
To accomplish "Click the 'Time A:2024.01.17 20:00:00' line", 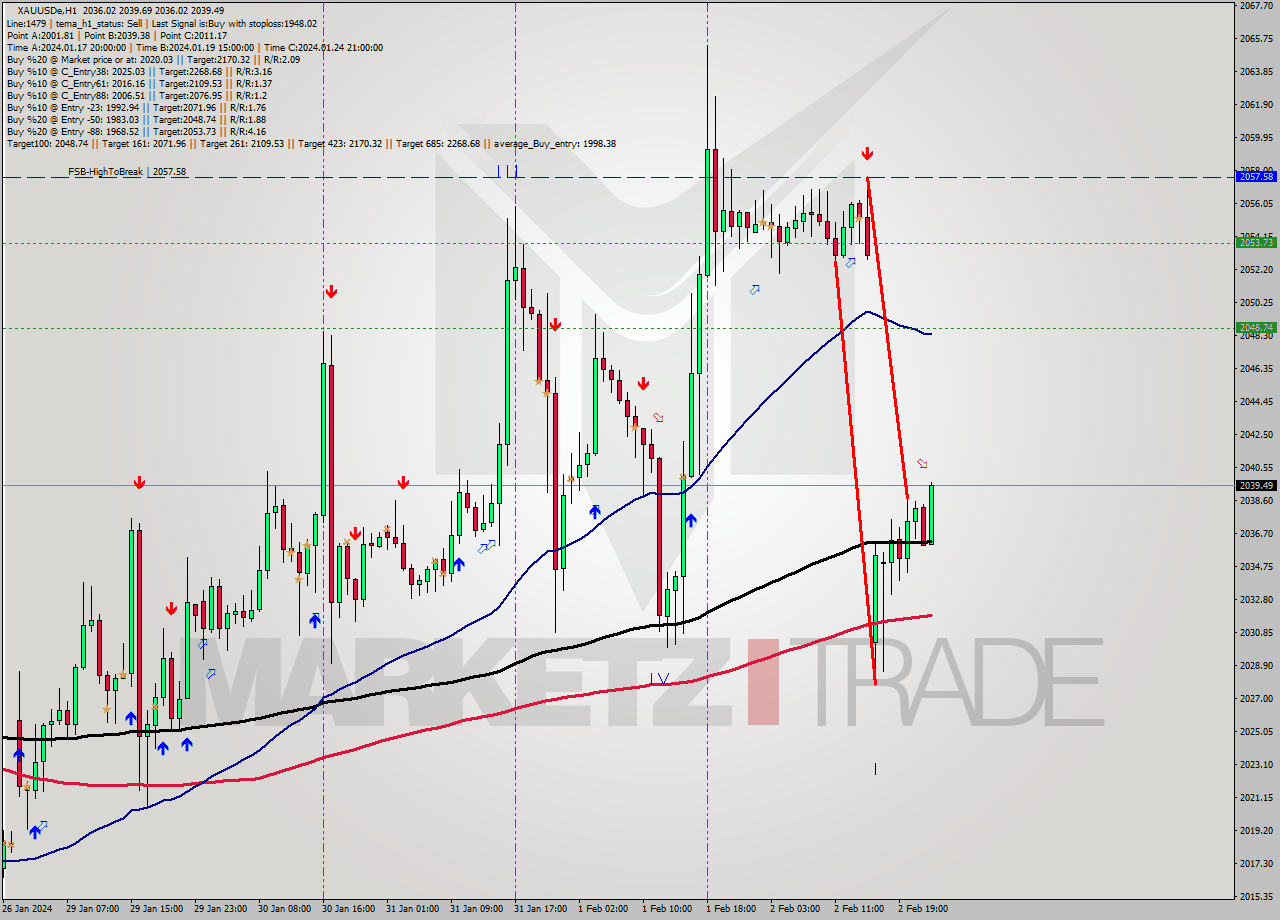I will tap(194, 47).
